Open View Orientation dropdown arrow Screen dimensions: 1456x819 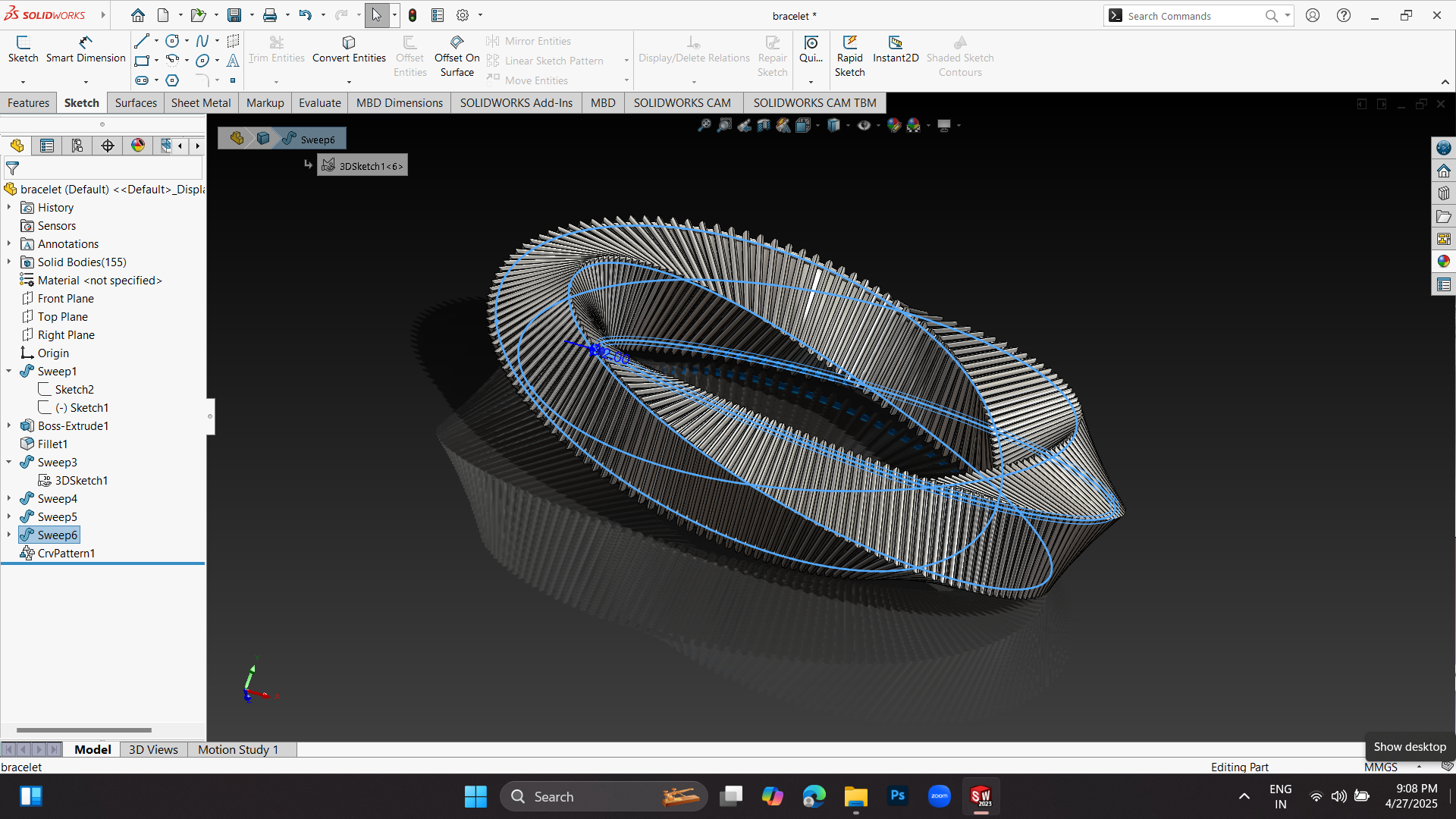tap(817, 126)
